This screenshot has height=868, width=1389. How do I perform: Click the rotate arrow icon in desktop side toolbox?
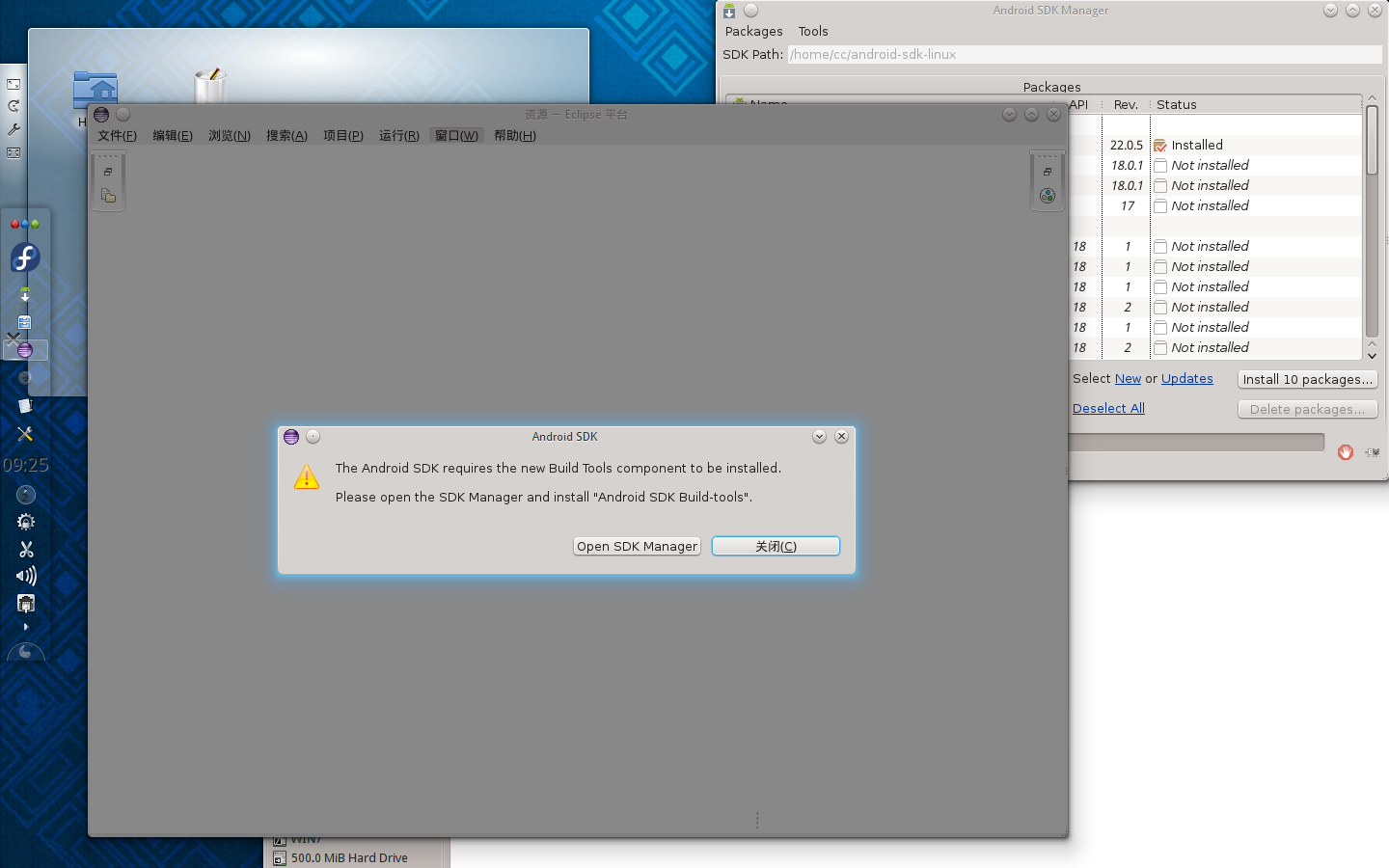[14, 106]
